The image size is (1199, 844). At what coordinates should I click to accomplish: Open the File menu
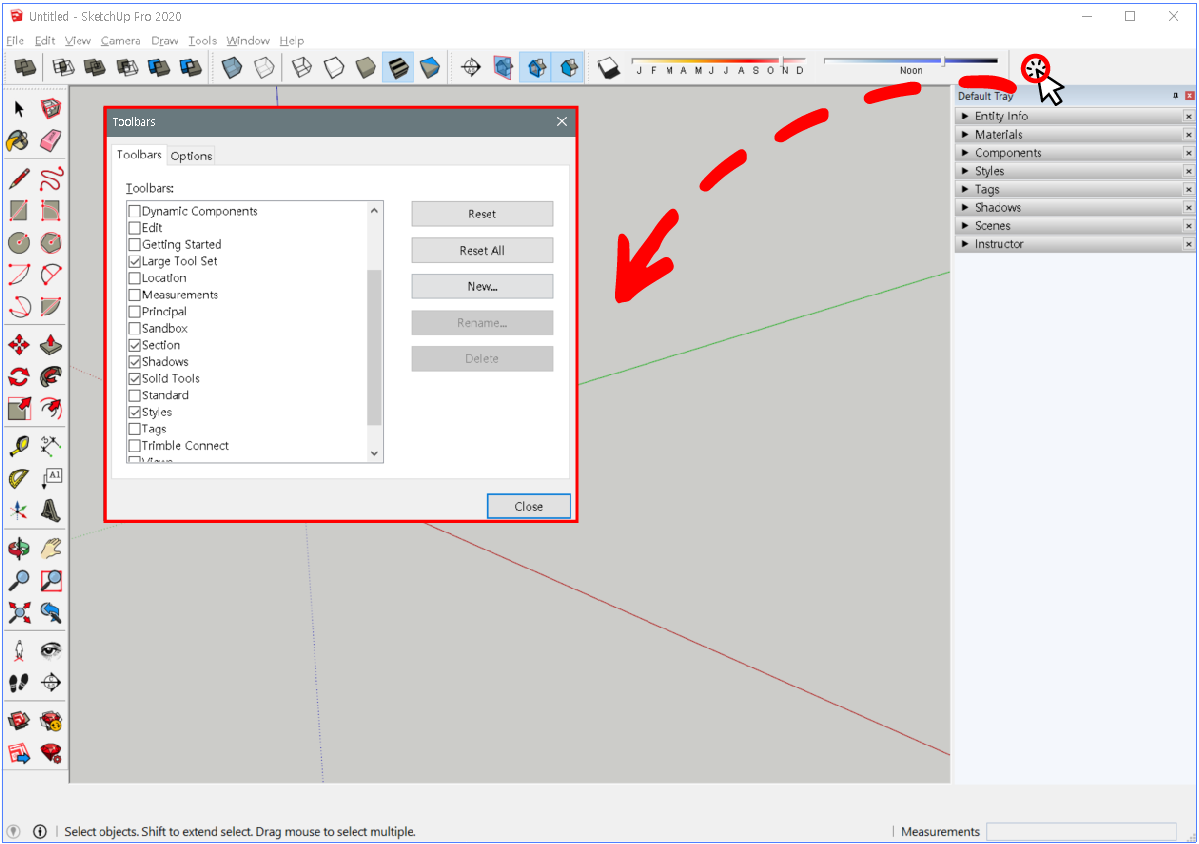click(x=15, y=41)
